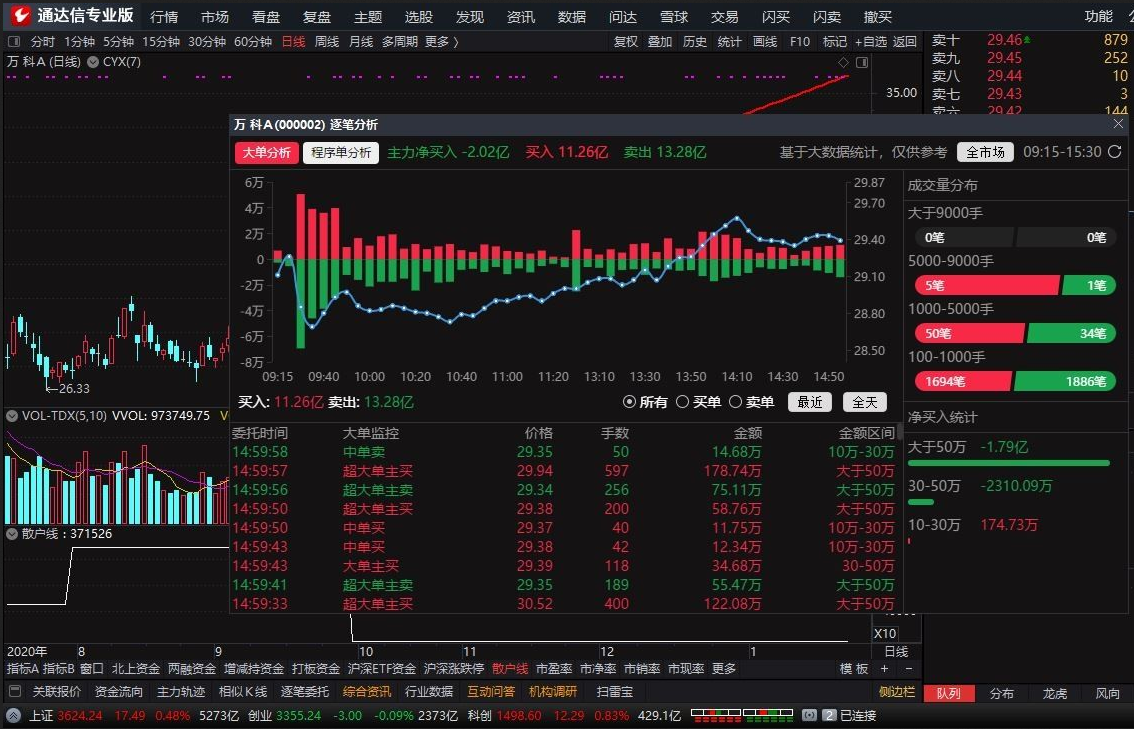This screenshot has width=1134, height=729.
Task: Open the 资讯 menu
Action: click(x=521, y=16)
